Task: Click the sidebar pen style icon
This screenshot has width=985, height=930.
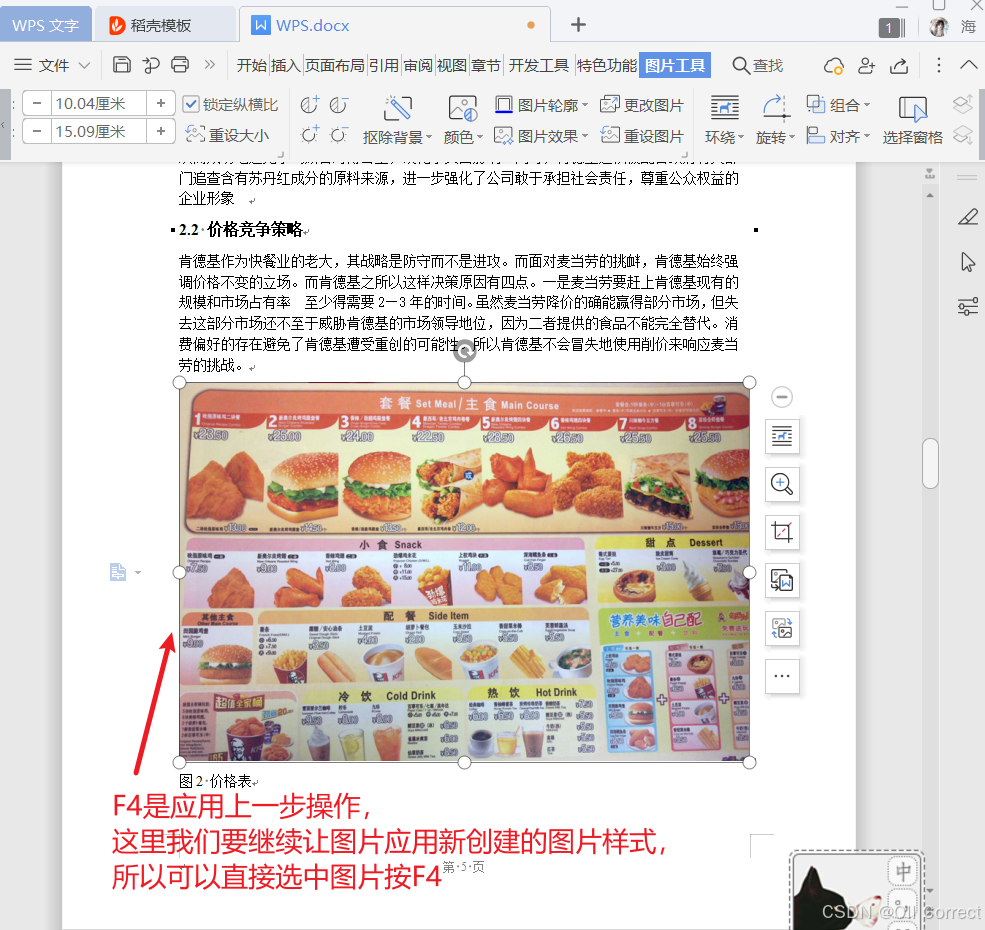Action: (967, 217)
